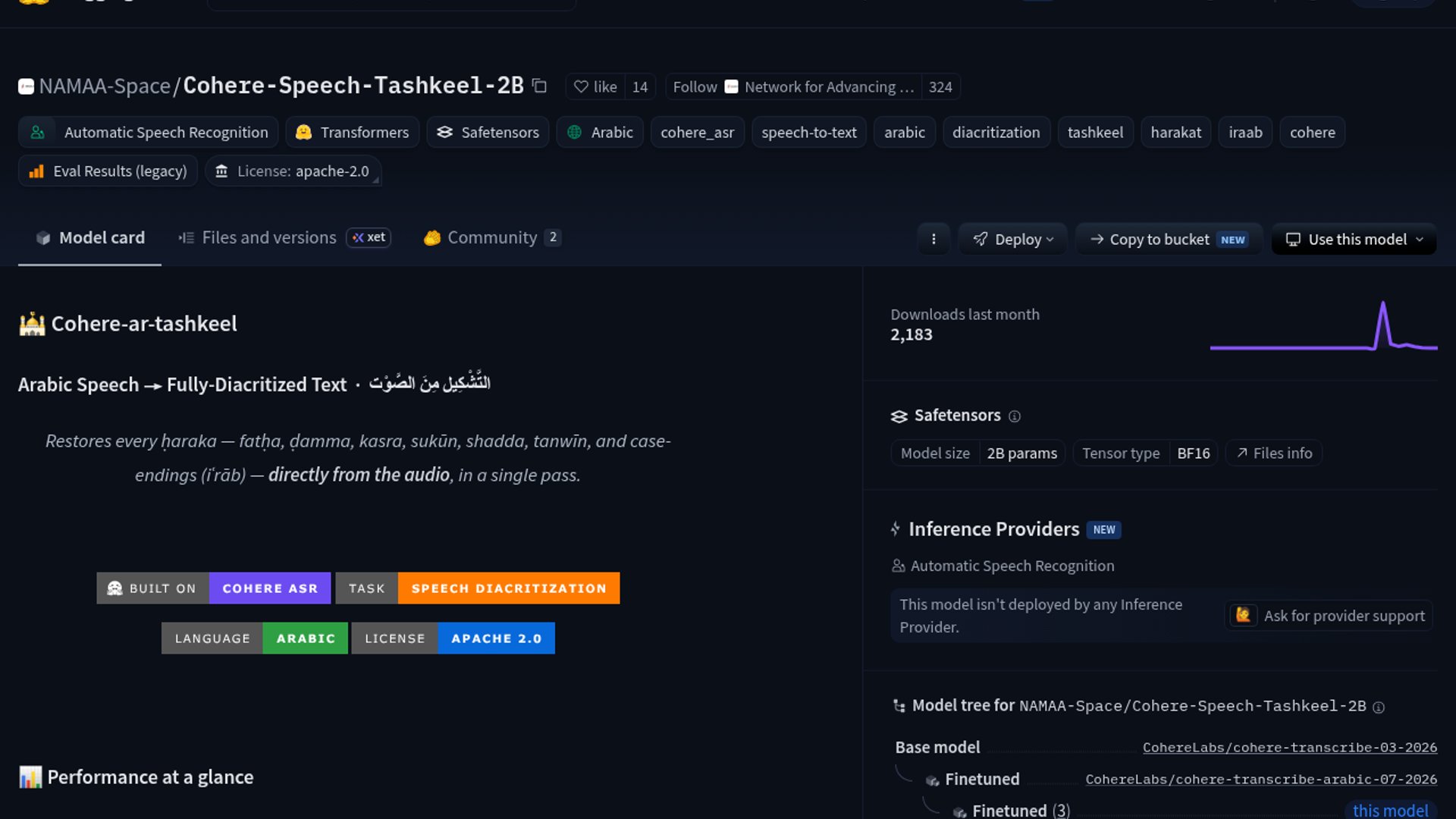Click LANGUAGE ARABIC badge
Viewport: 1456px width, 819px height.
[255, 639]
